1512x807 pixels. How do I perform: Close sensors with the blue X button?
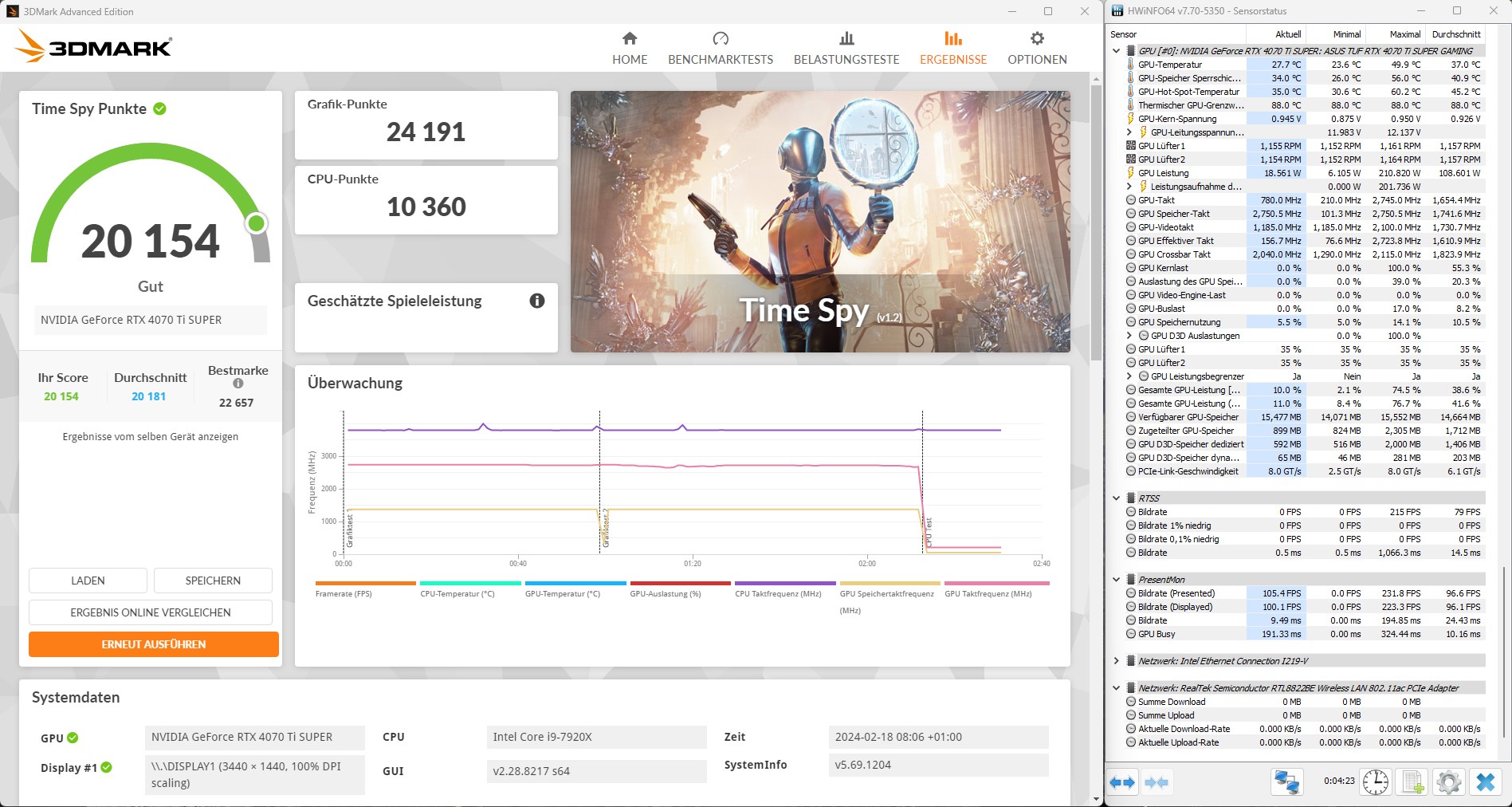(x=1486, y=782)
